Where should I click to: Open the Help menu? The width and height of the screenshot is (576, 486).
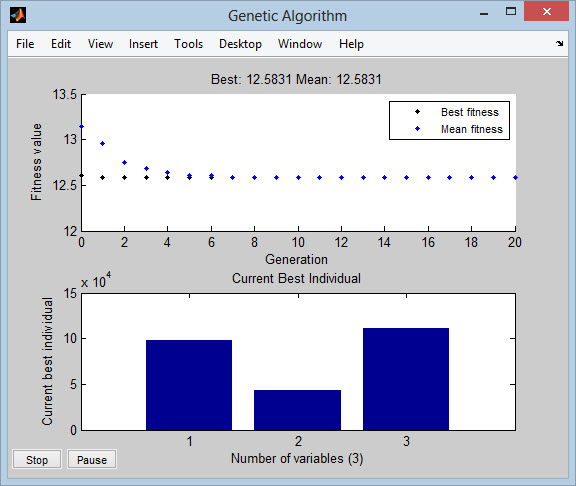coord(351,44)
